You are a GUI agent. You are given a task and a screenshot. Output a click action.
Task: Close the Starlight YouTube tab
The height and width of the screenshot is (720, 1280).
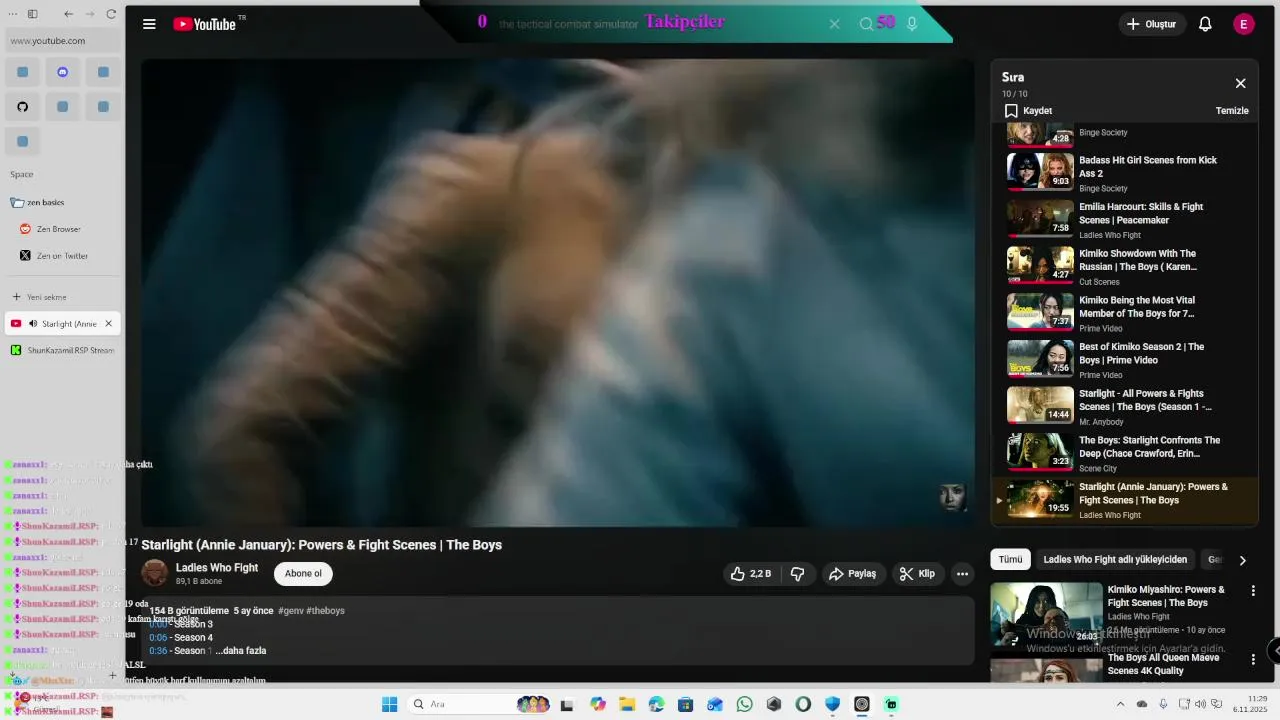pyautogui.click(x=108, y=324)
